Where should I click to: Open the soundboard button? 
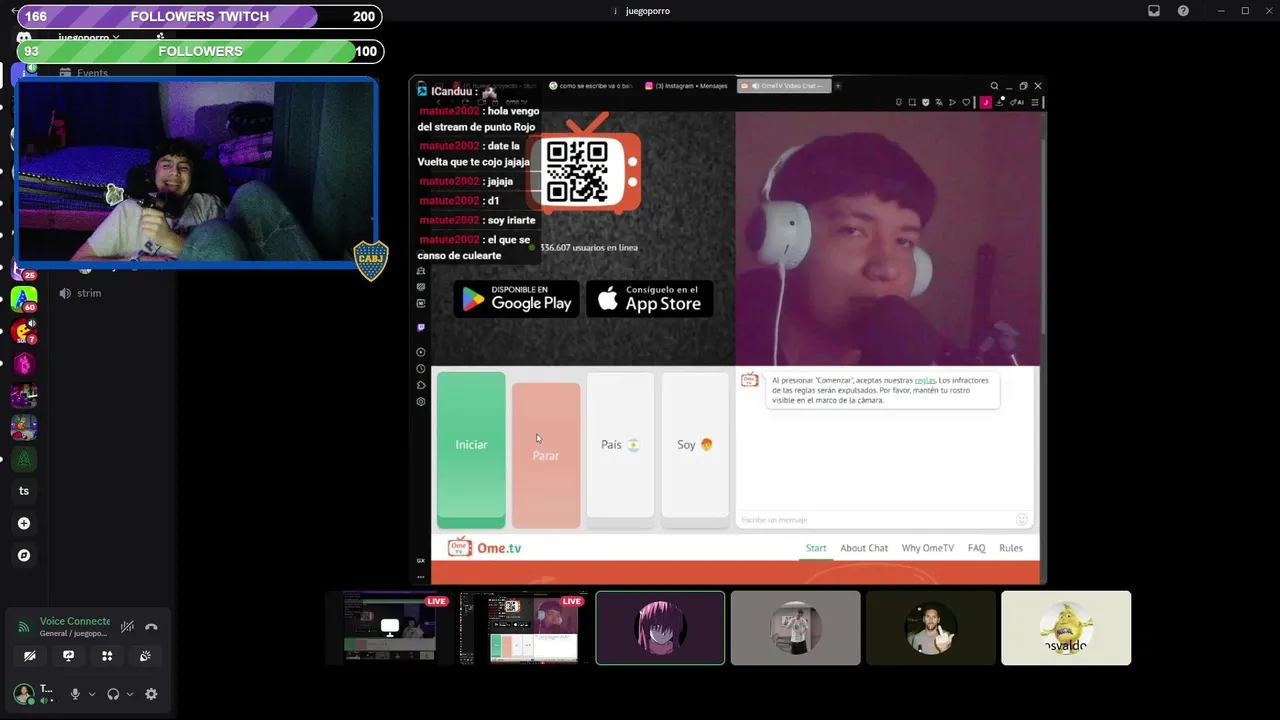tap(145, 656)
